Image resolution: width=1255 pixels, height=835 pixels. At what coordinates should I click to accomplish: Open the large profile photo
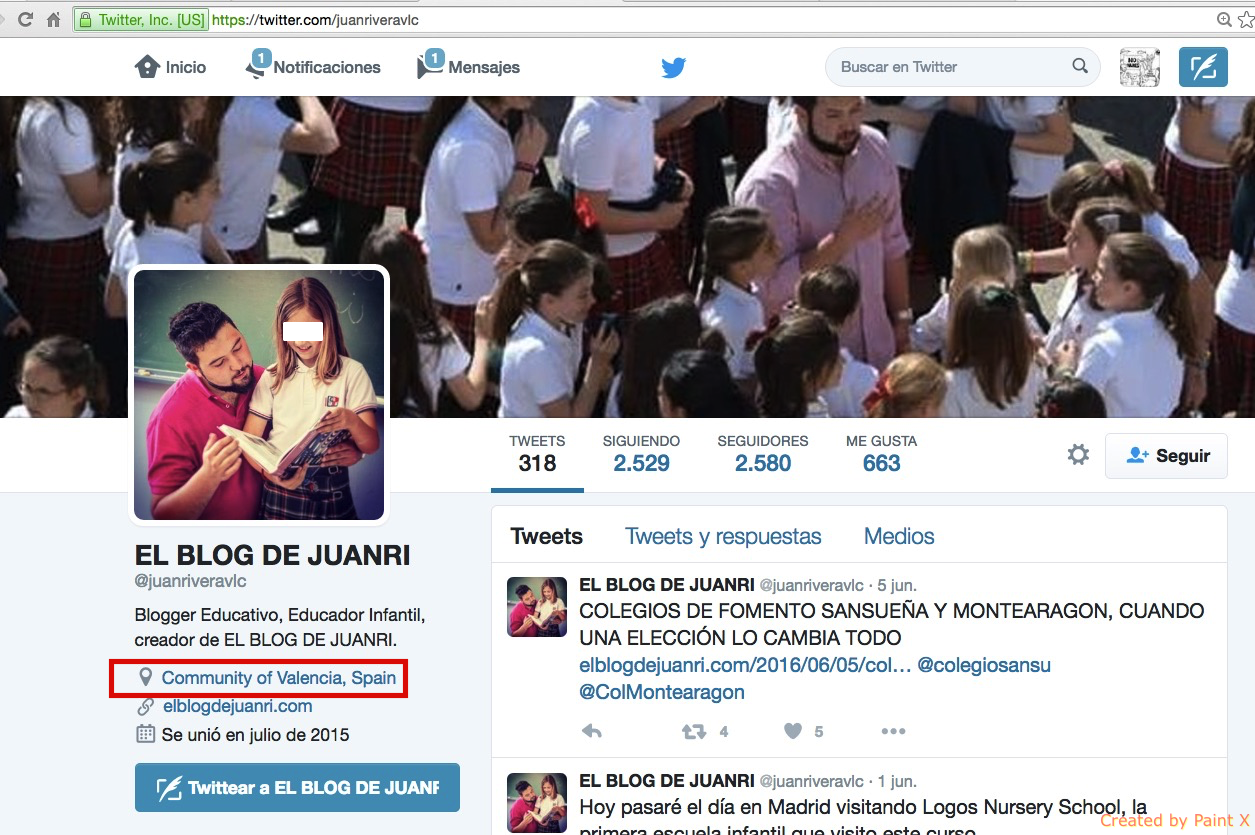[x=259, y=395]
